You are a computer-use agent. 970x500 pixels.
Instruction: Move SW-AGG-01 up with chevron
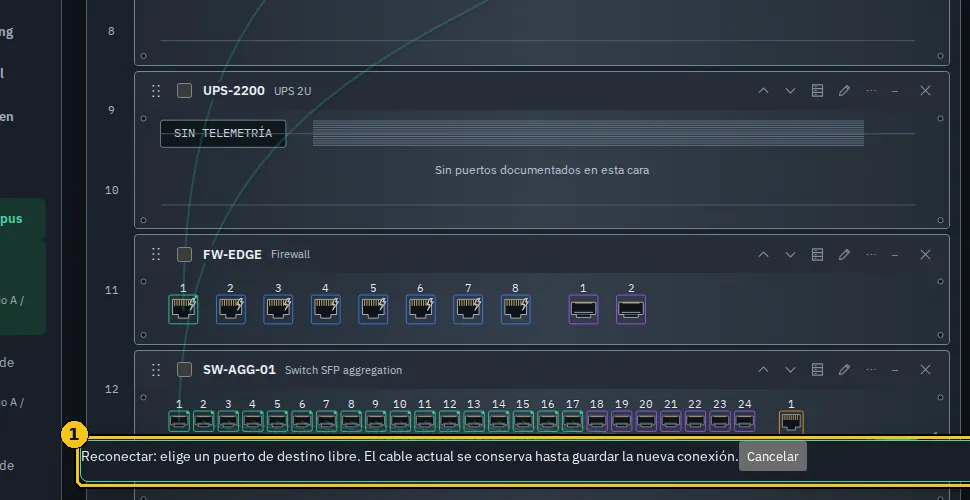[763, 370]
